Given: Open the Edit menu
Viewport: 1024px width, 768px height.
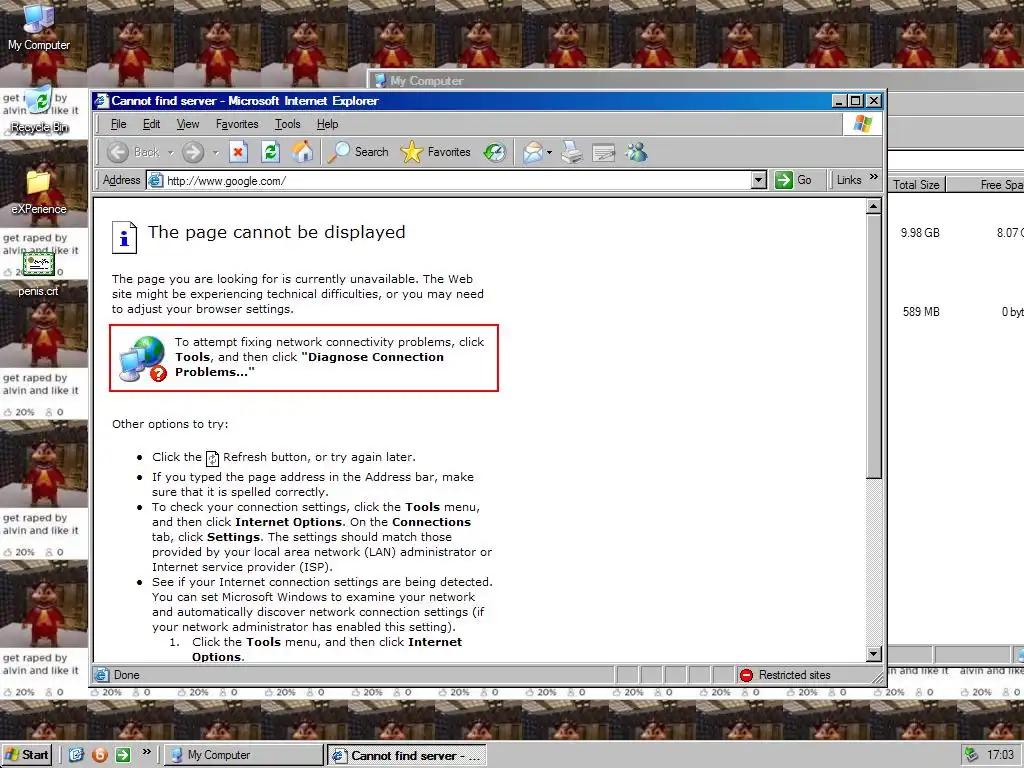Looking at the screenshot, I should pyautogui.click(x=152, y=124).
